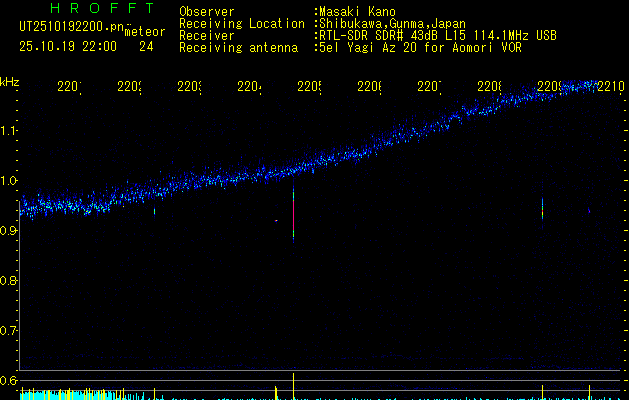
Task: Click the 0.6 kHz frequency tick label
Action: point(9,381)
